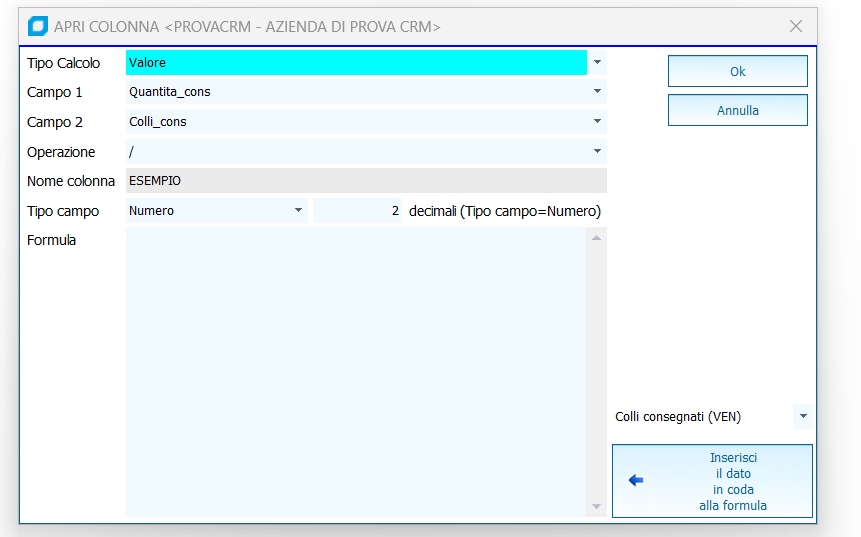The image size is (861, 537).
Task: Close the APRI COLONNA dialog
Action: pyautogui.click(x=796, y=26)
